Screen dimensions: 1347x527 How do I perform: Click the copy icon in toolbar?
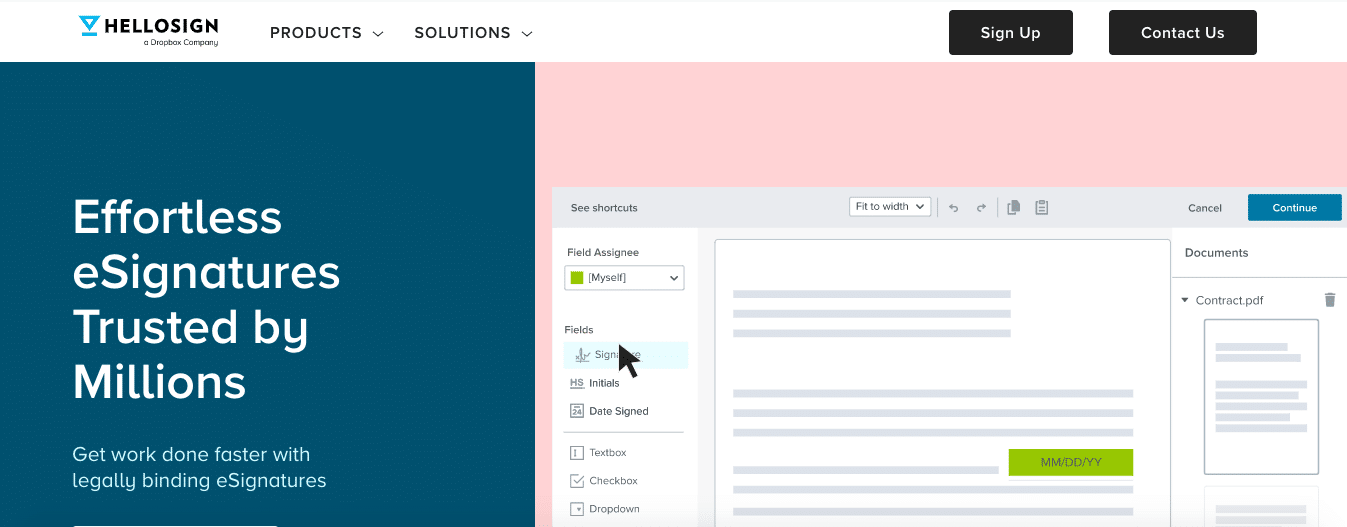(x=1013, y=208)
